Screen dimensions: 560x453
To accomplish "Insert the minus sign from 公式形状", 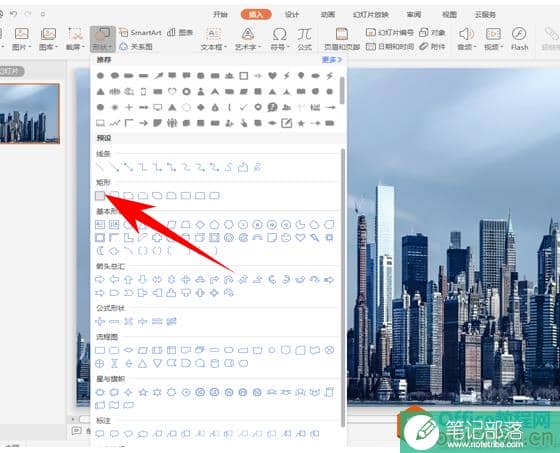I will pos(114,321).
